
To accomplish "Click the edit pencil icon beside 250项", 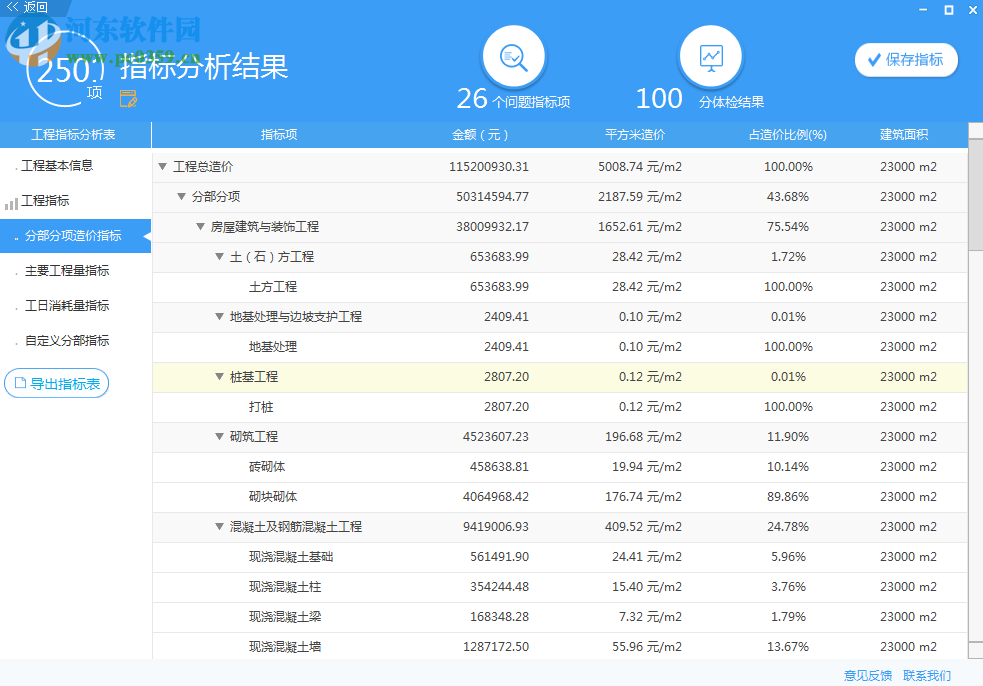I will click(127, 98).
